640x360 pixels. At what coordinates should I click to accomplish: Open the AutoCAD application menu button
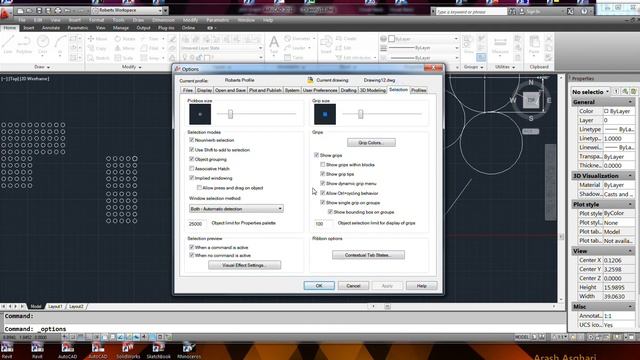(5, 13)
